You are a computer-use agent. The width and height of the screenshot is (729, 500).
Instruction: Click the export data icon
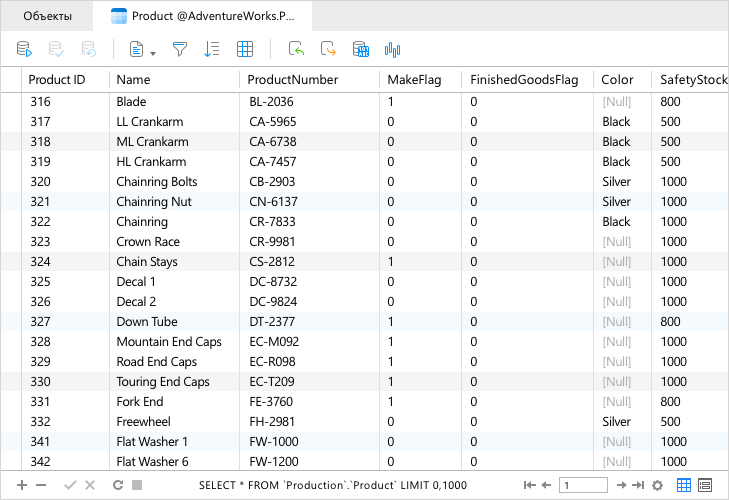328,48
